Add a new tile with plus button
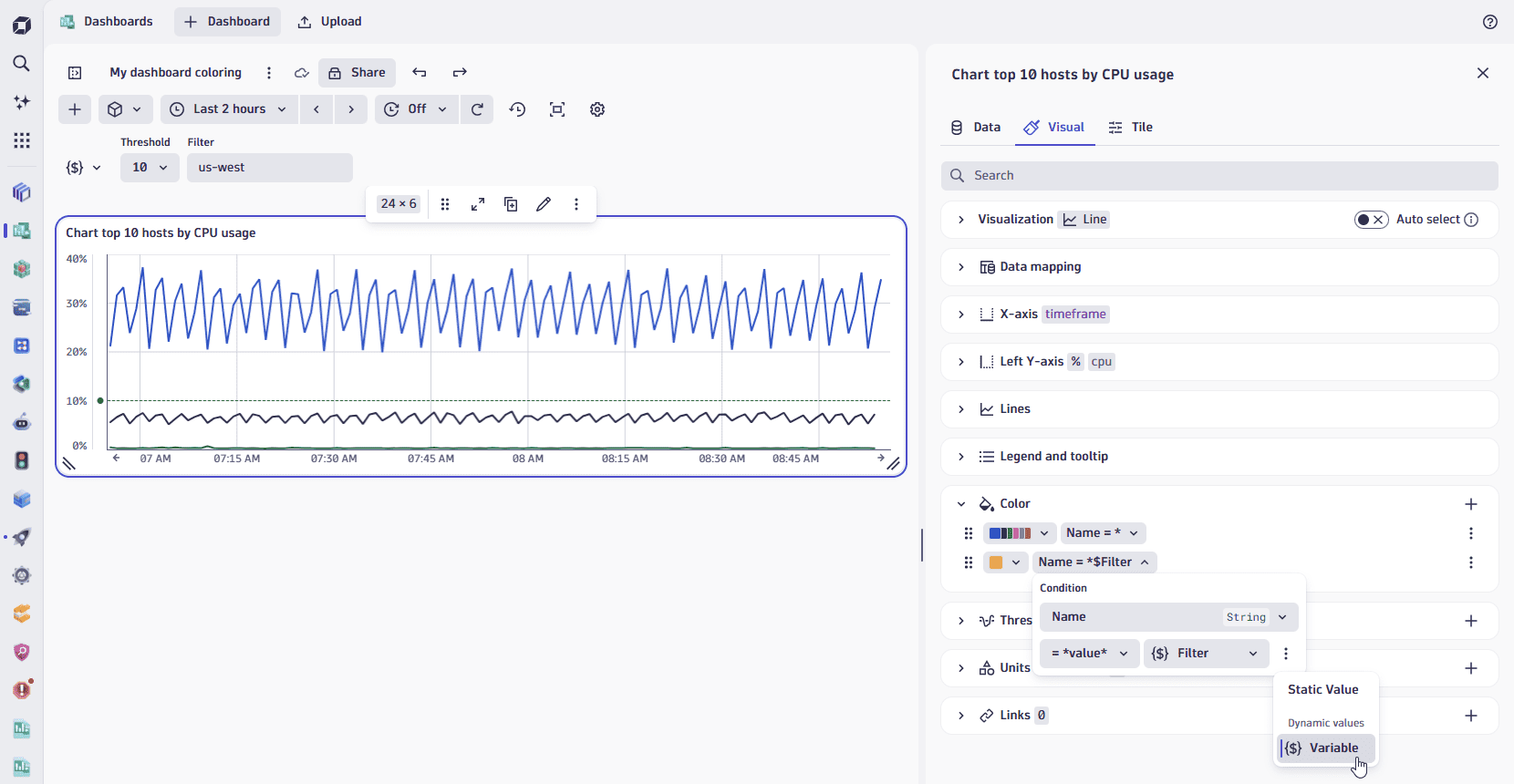This screenshot has height=784, width=1514. [x=75, y=109]
